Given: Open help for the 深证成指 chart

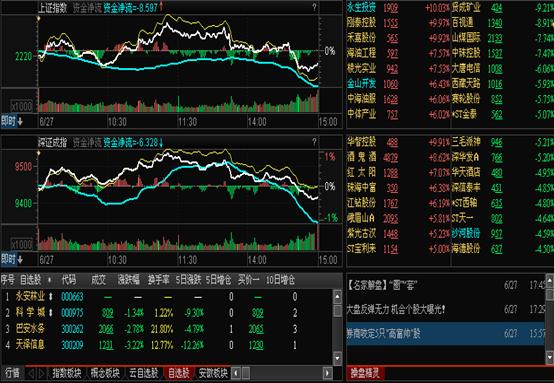Looking at the screenshot, I should pyautogui.click(x=314, y=142).
